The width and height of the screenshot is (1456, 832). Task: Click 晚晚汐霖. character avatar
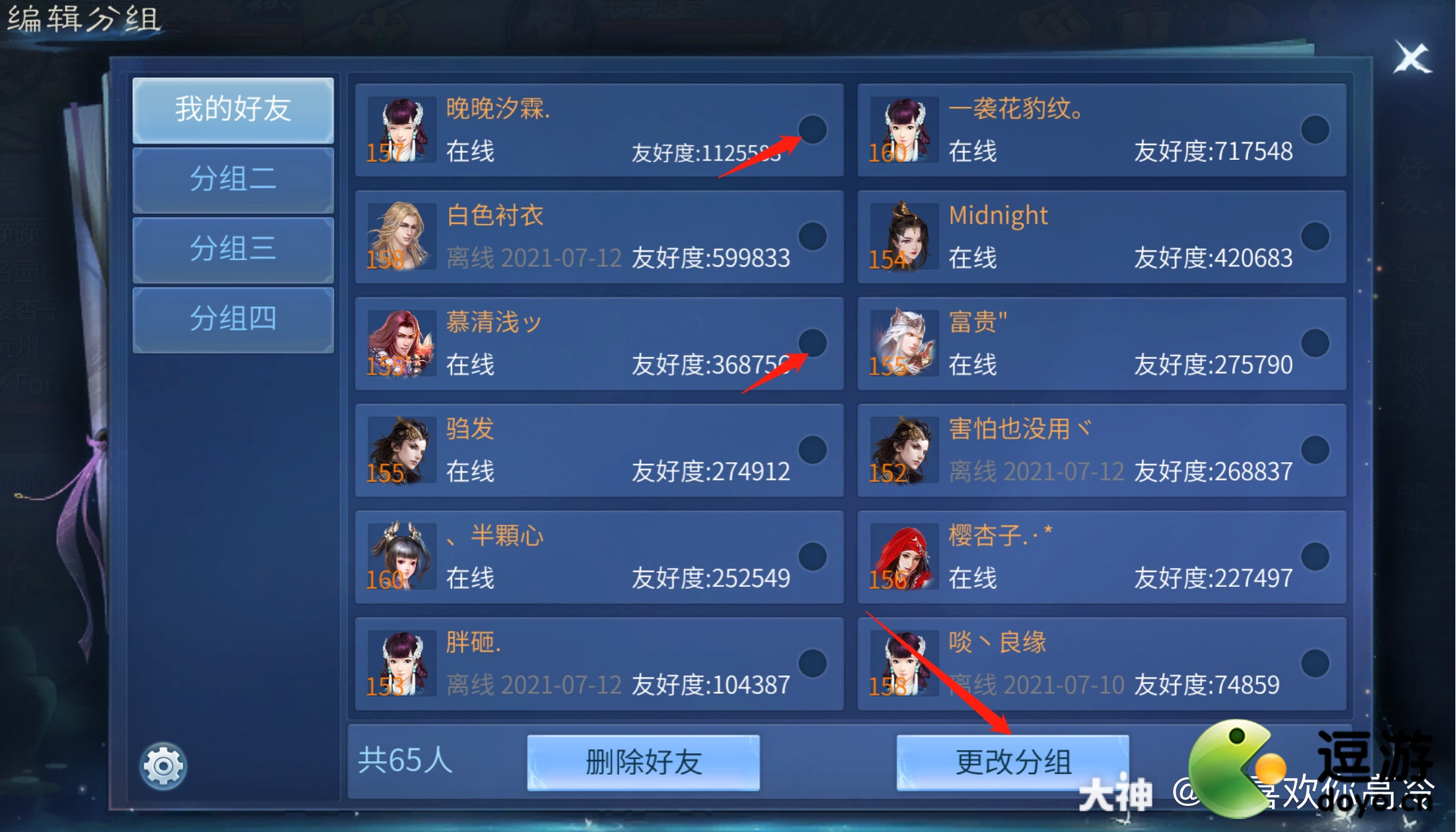(x=401, y=129)
